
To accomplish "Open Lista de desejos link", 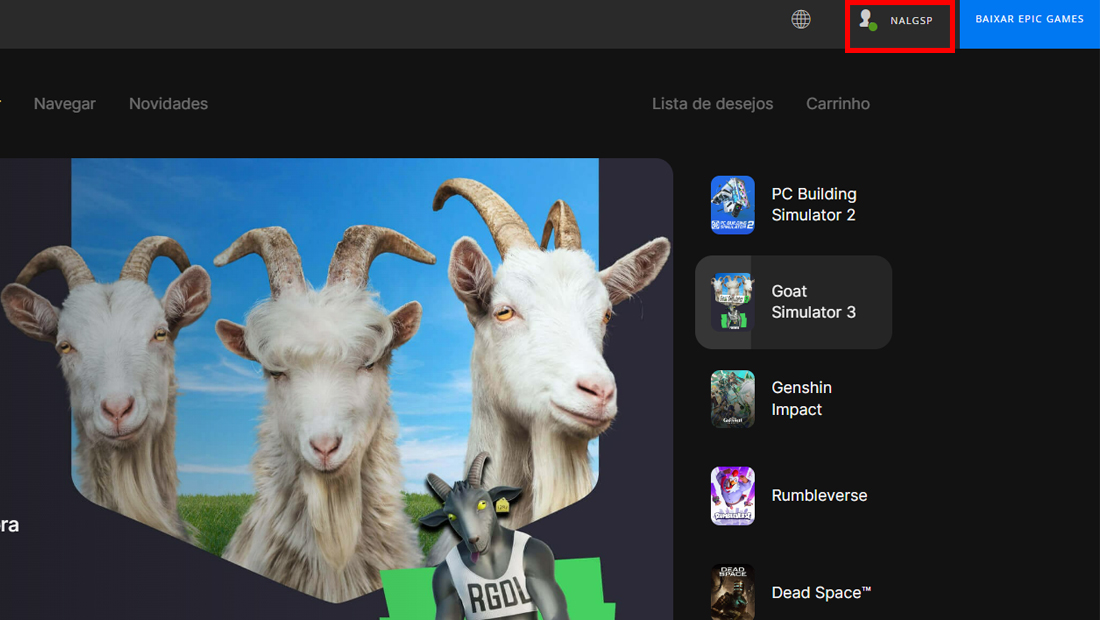I will click(712, 104).
